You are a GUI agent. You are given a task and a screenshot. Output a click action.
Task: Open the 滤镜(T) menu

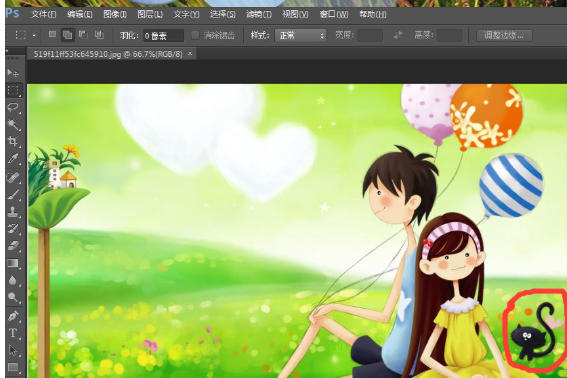click(x=259, y=14)
